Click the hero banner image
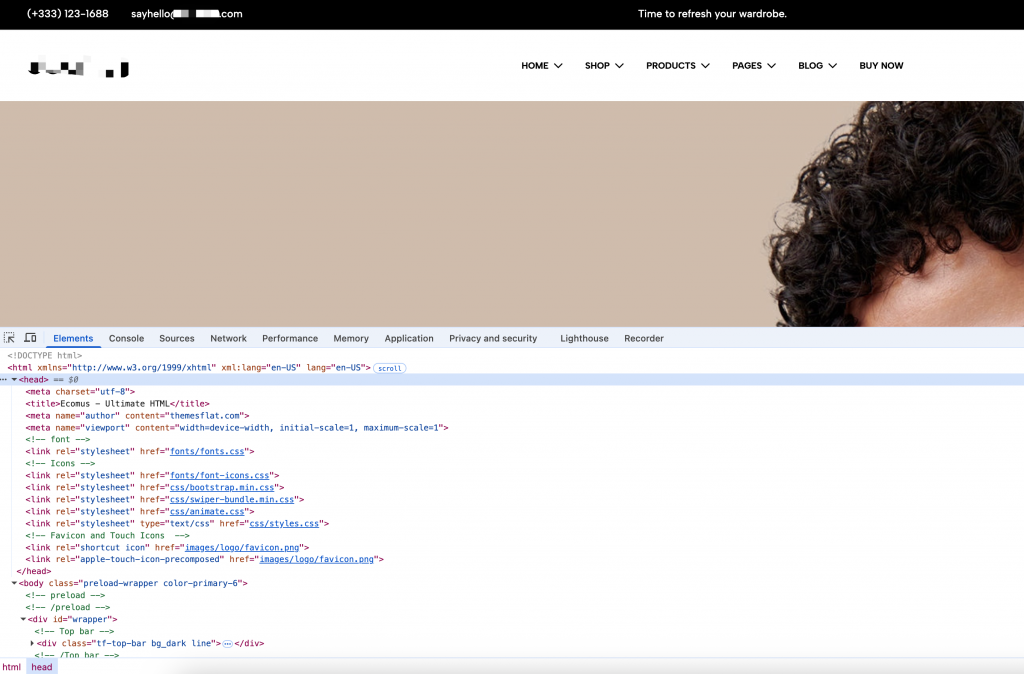The image size is (1024, 674). (x=512, y=214)
